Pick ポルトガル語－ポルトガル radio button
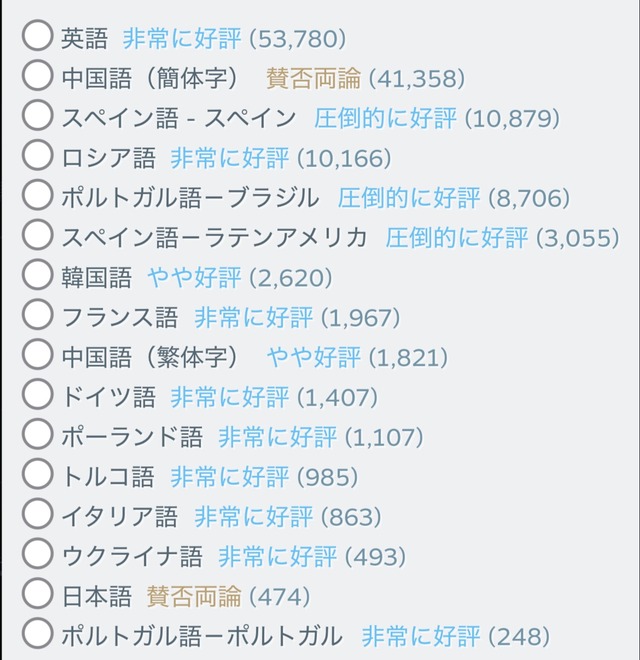Viewport: 640px width, 660px height. (x=37, y=635)
